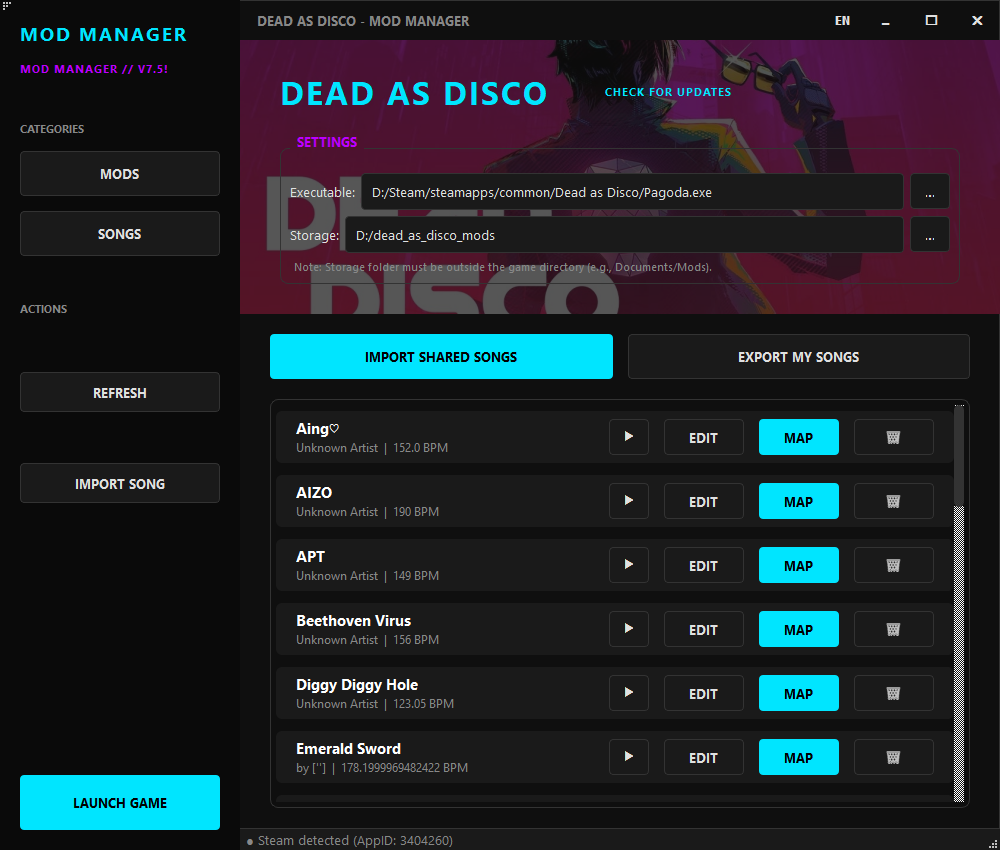Click IMPORT SHARED SONGS
Image resolution: width=1000 pixels, height=850 pixels.
point(441,356)
